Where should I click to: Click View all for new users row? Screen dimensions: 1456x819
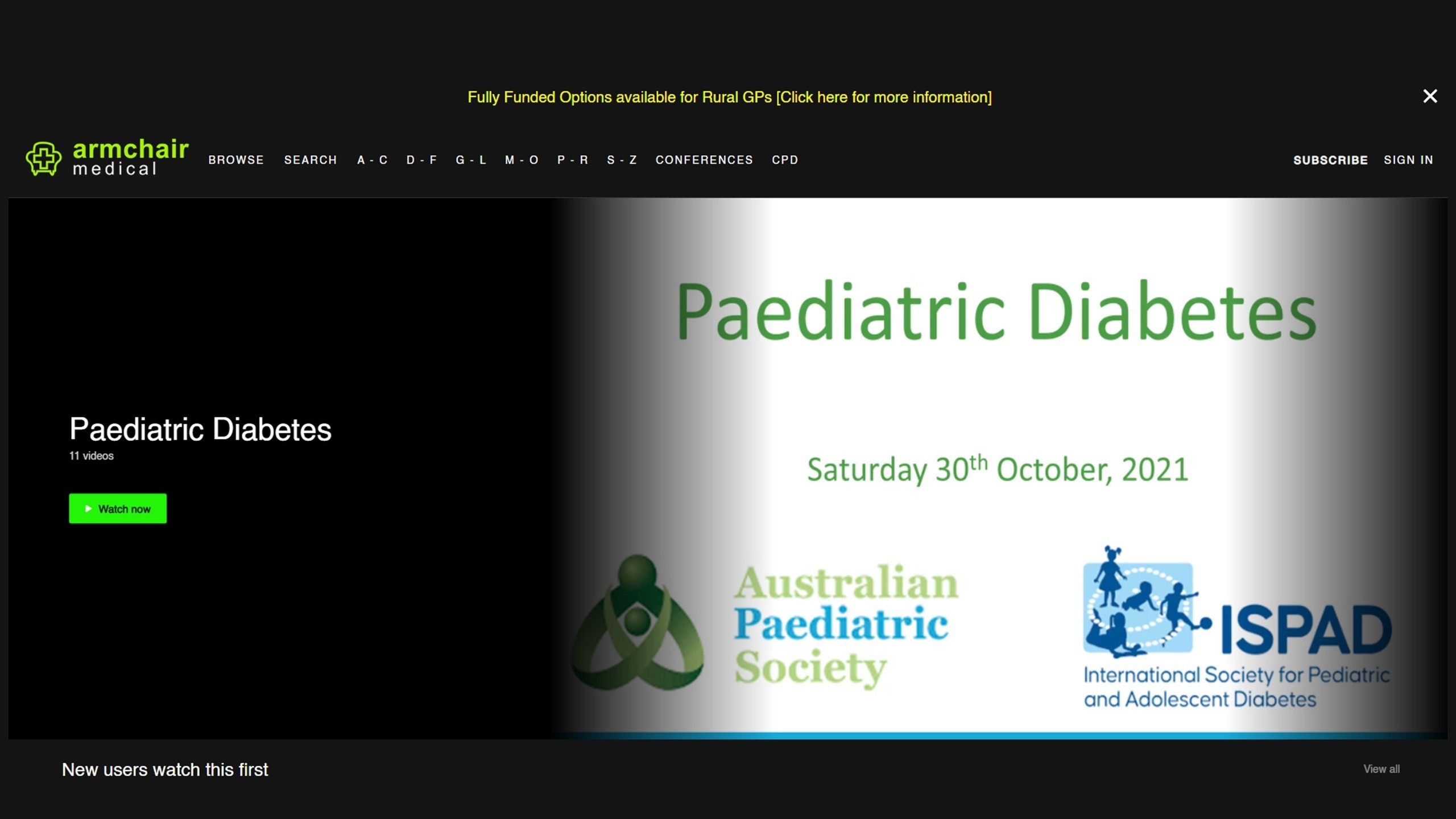click(1381, 769)
